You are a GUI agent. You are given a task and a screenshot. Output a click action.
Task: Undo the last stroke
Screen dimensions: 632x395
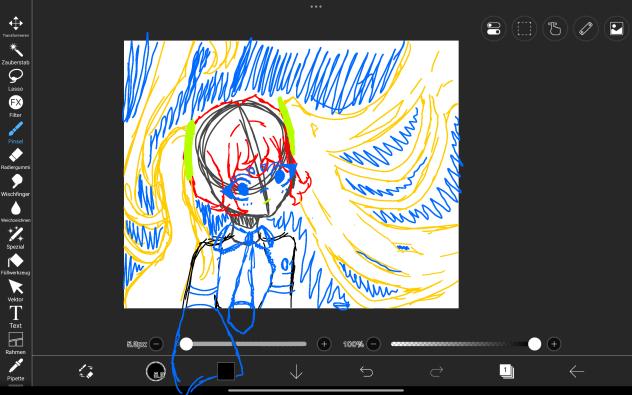pos(366,371)
